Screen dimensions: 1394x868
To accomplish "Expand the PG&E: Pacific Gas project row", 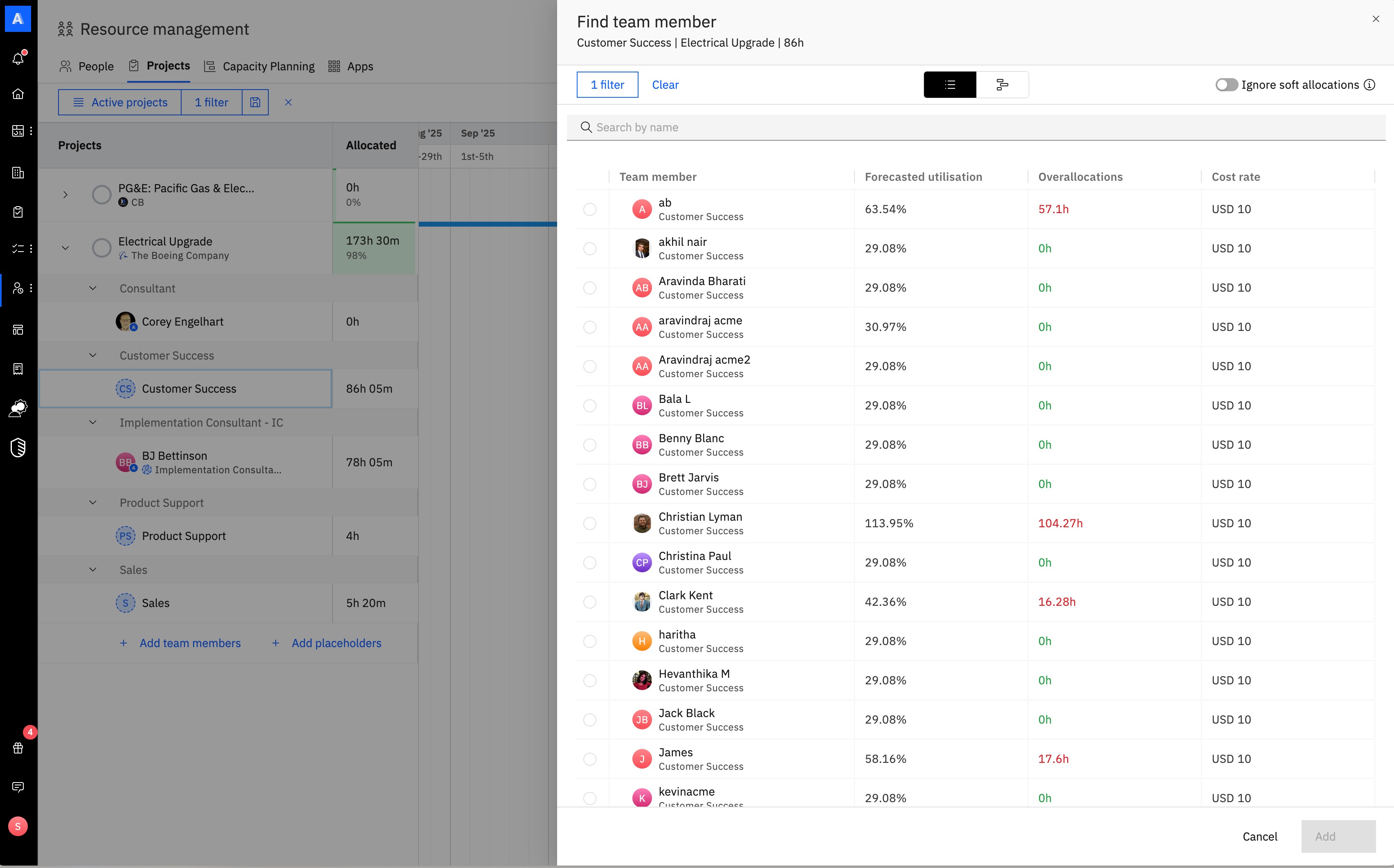I will point(65,195).
